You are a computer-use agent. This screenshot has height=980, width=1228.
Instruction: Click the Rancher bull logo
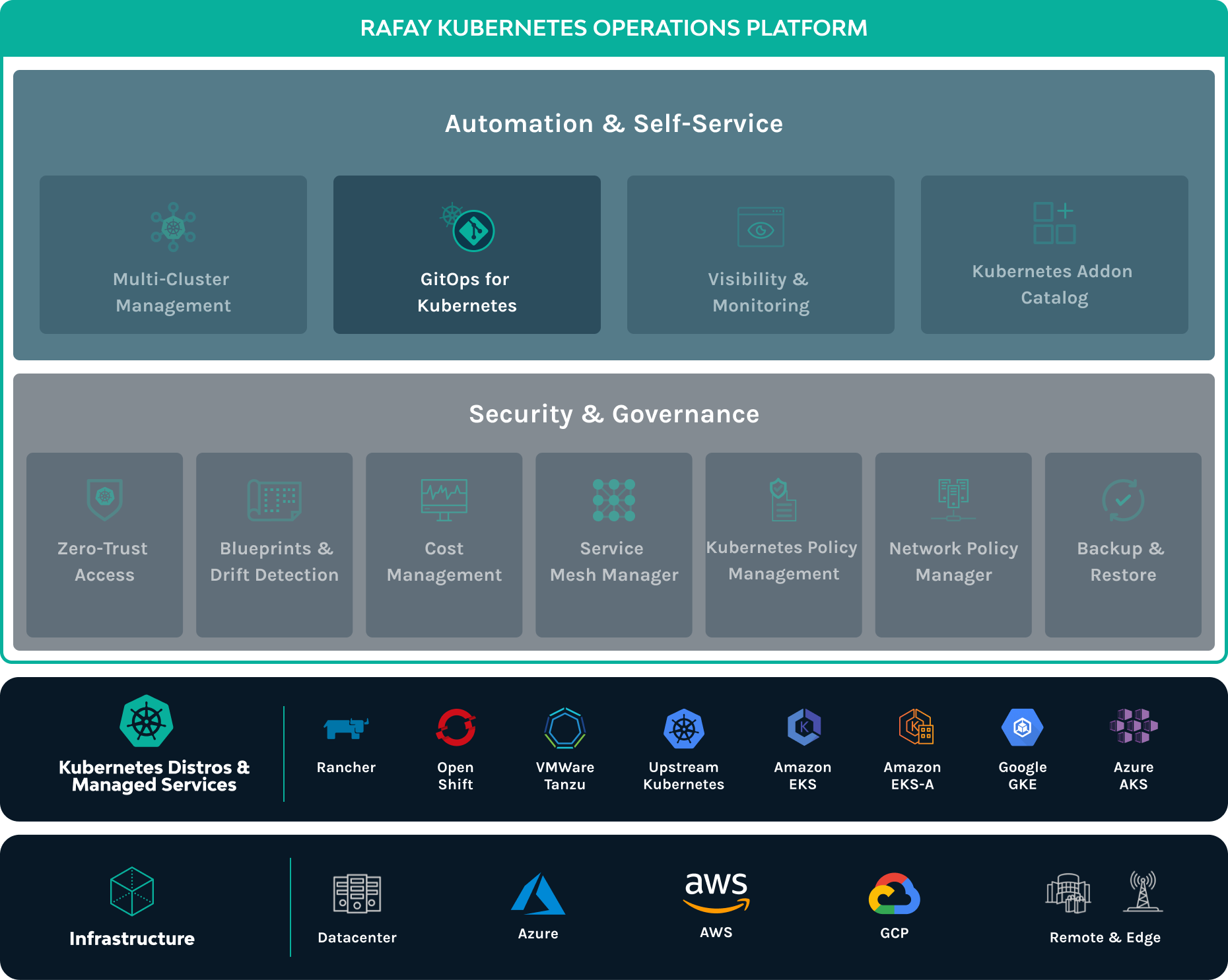346,728
